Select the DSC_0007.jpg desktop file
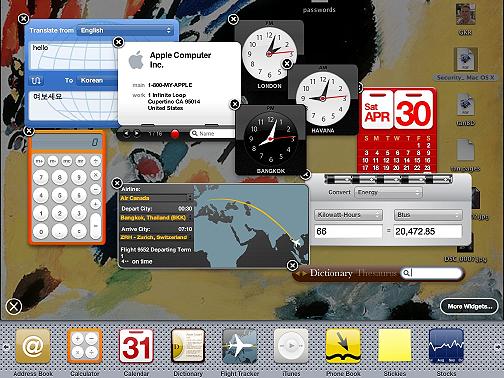This screenshot has height=378, width=504. point(466,248)
